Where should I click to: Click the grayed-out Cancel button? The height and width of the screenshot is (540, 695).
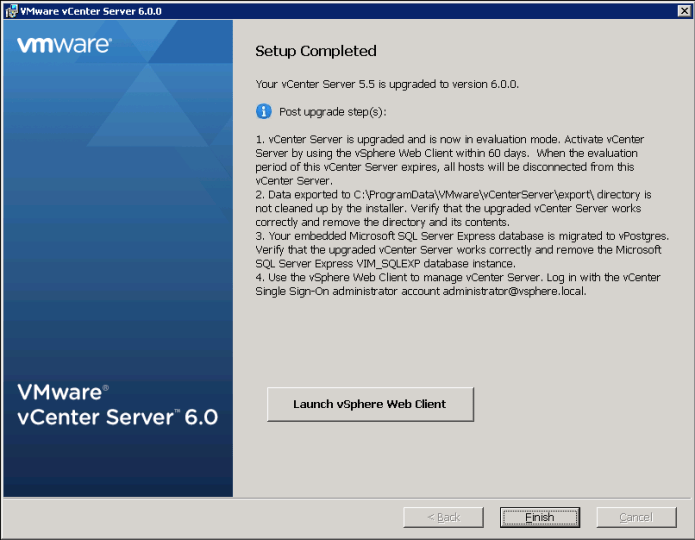(636, 517)
